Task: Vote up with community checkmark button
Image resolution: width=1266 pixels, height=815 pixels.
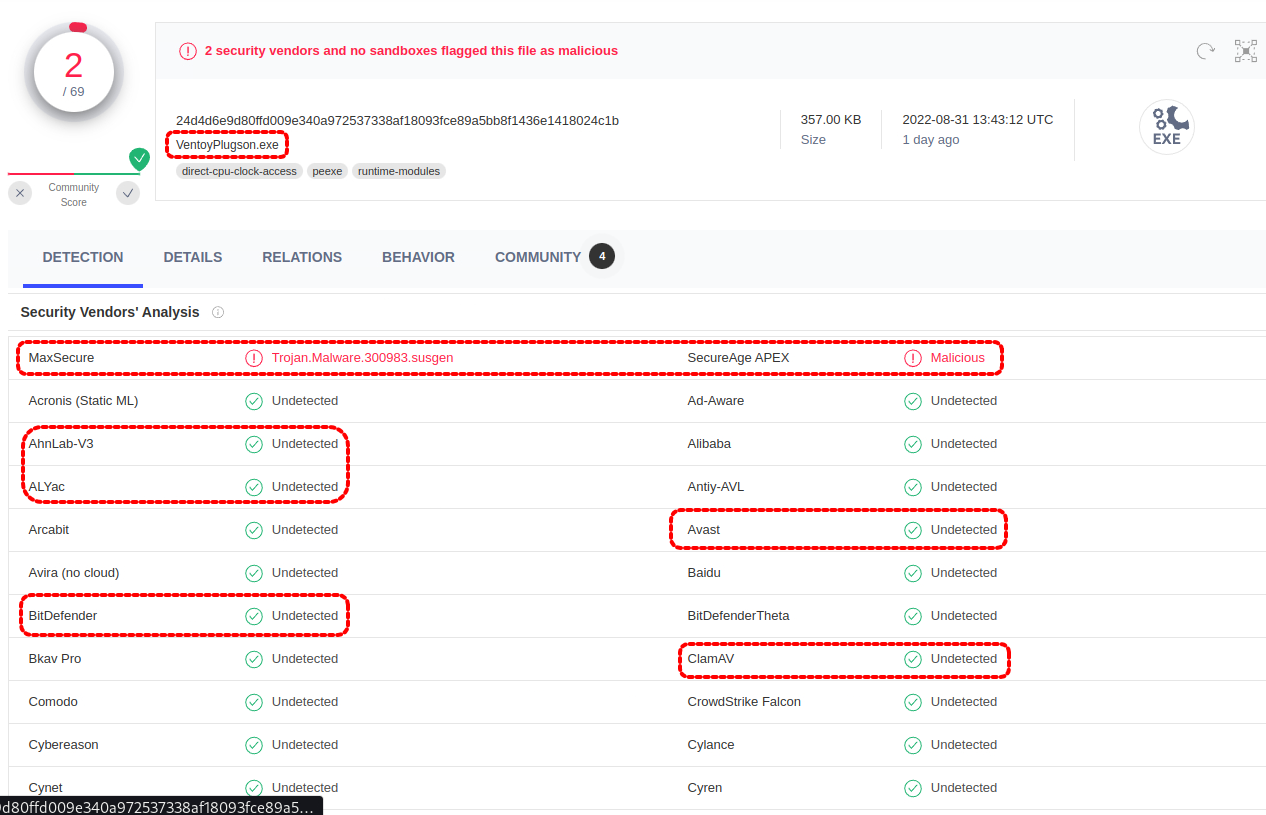Action: pyautogui.click(x=128, y=193)
